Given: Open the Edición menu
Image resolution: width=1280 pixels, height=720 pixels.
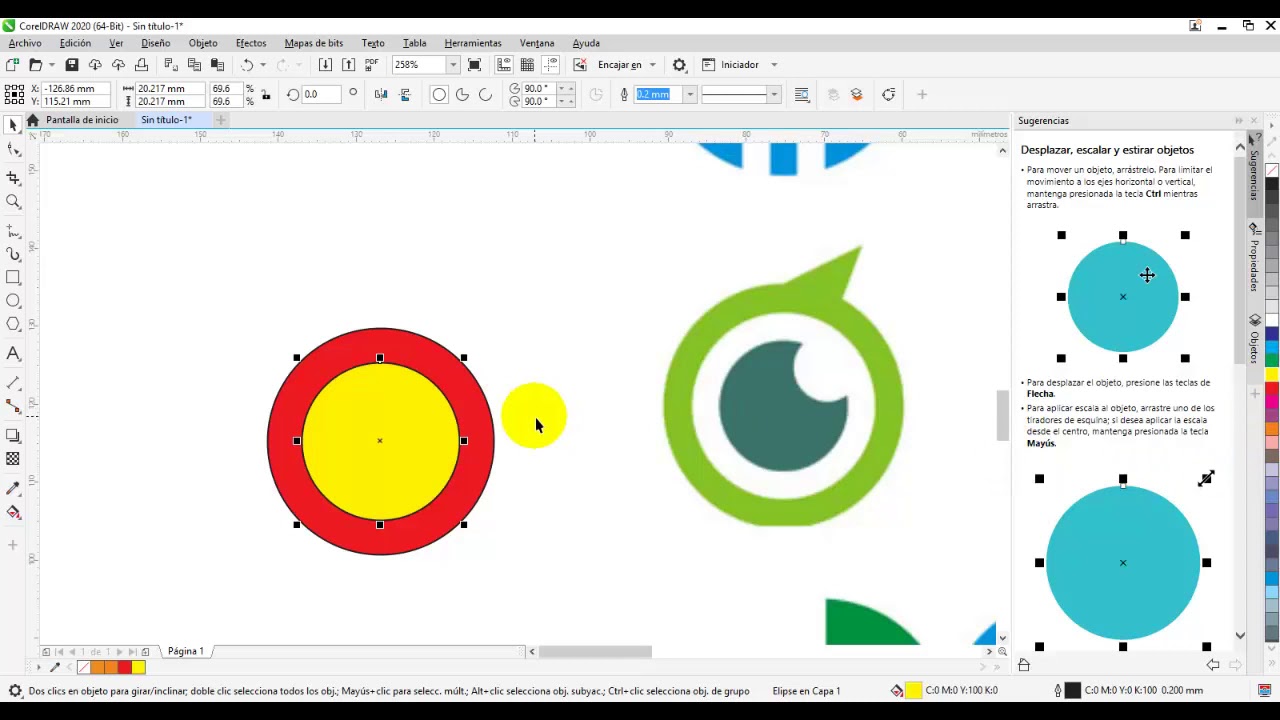Looking at the screenshot, I should (x=75, y=43).
